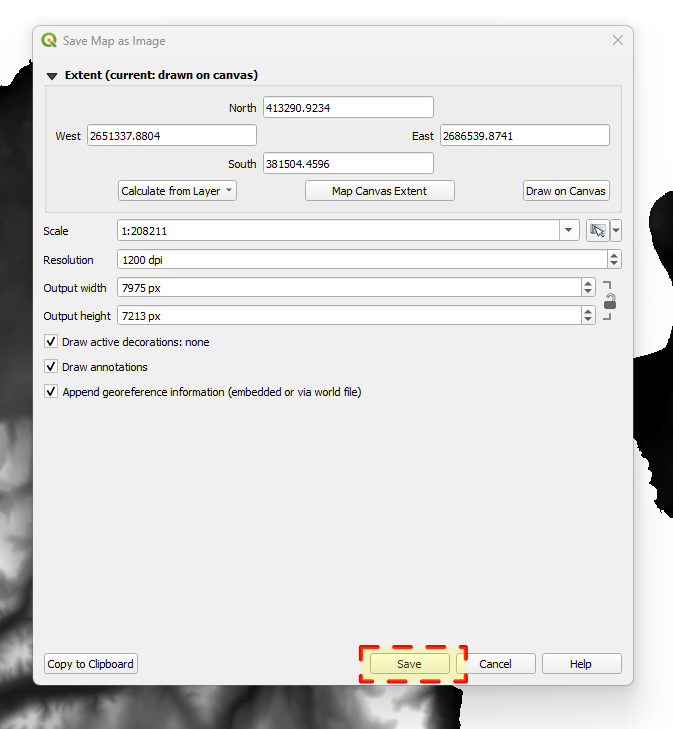
Task: Increase Output height with up arrow
Action: 588,311
